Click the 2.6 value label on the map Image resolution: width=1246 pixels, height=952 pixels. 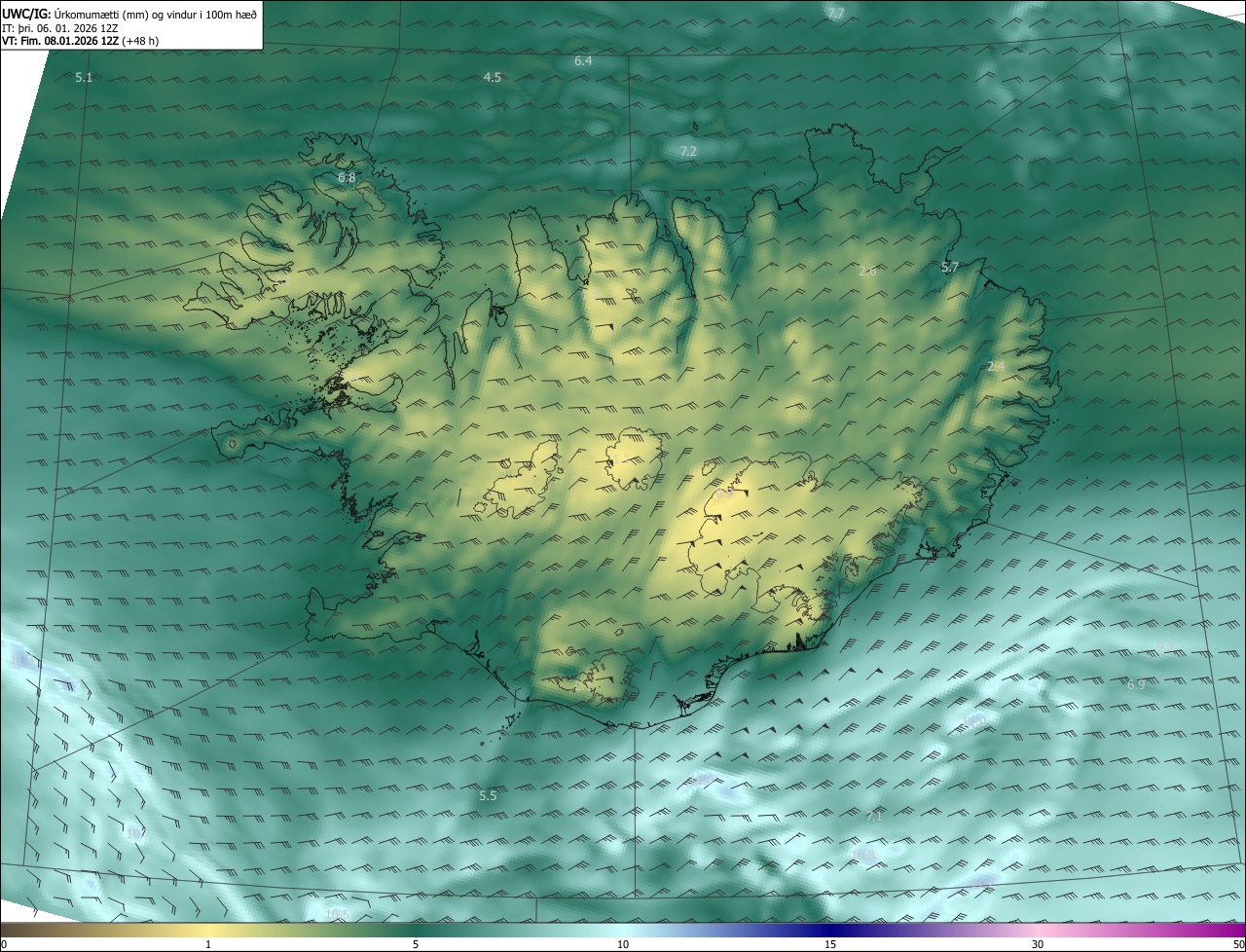tap(867, 271)
